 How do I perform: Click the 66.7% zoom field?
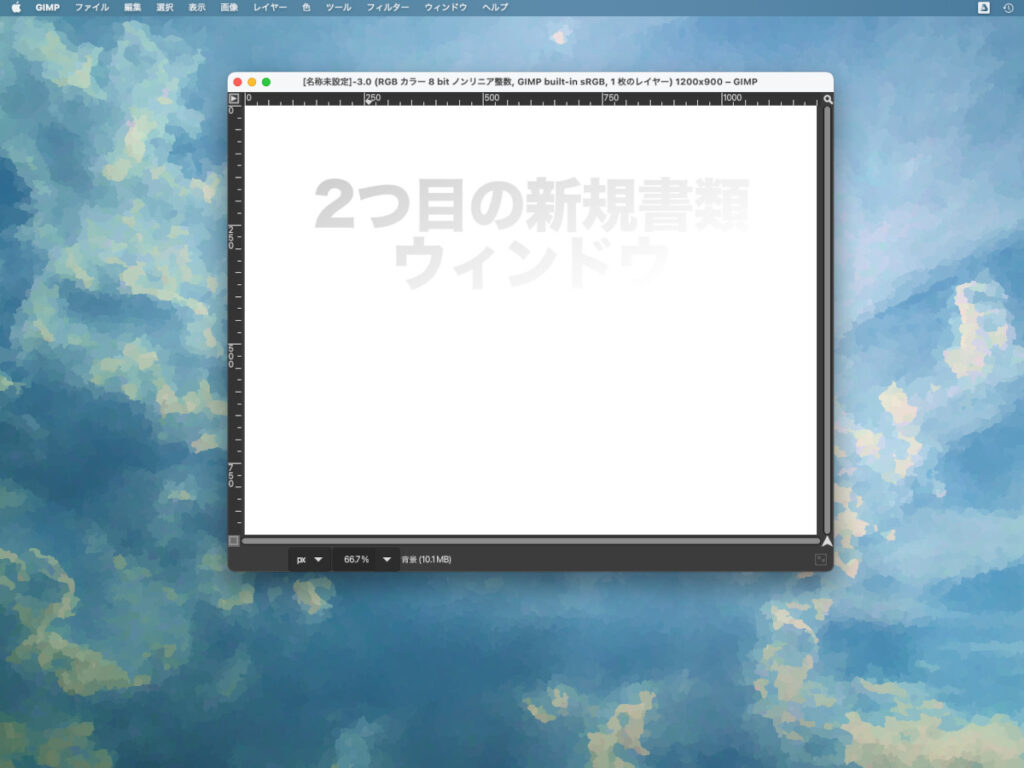click(x=356, y=560)
